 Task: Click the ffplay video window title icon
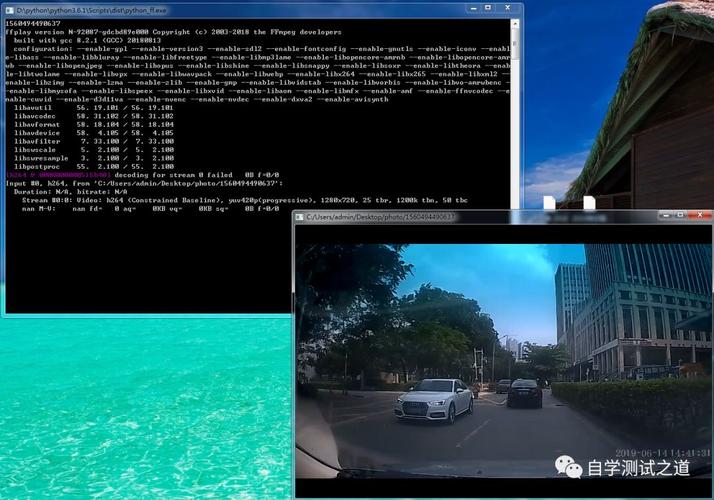(300, 217)
